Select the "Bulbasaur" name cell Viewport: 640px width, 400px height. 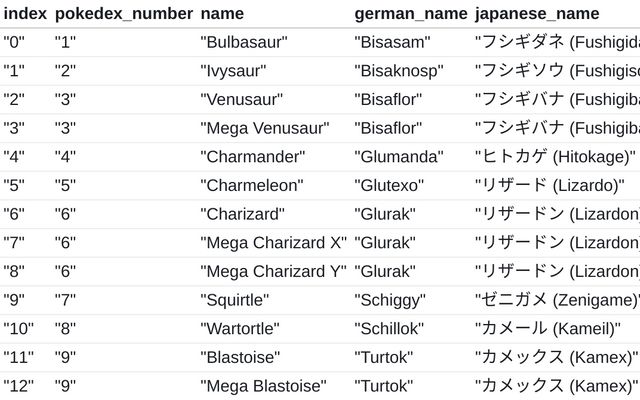tap(244, 42)
